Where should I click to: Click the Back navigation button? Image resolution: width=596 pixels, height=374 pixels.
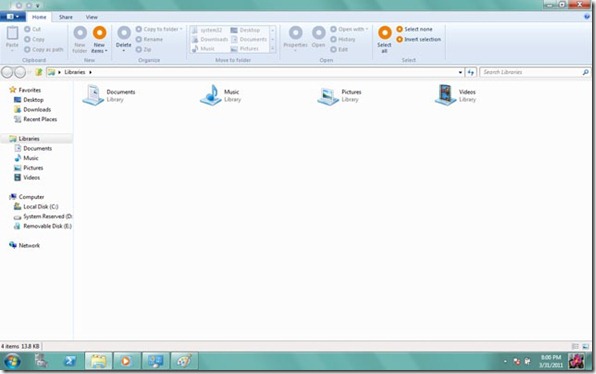click(x=7, y=72)
